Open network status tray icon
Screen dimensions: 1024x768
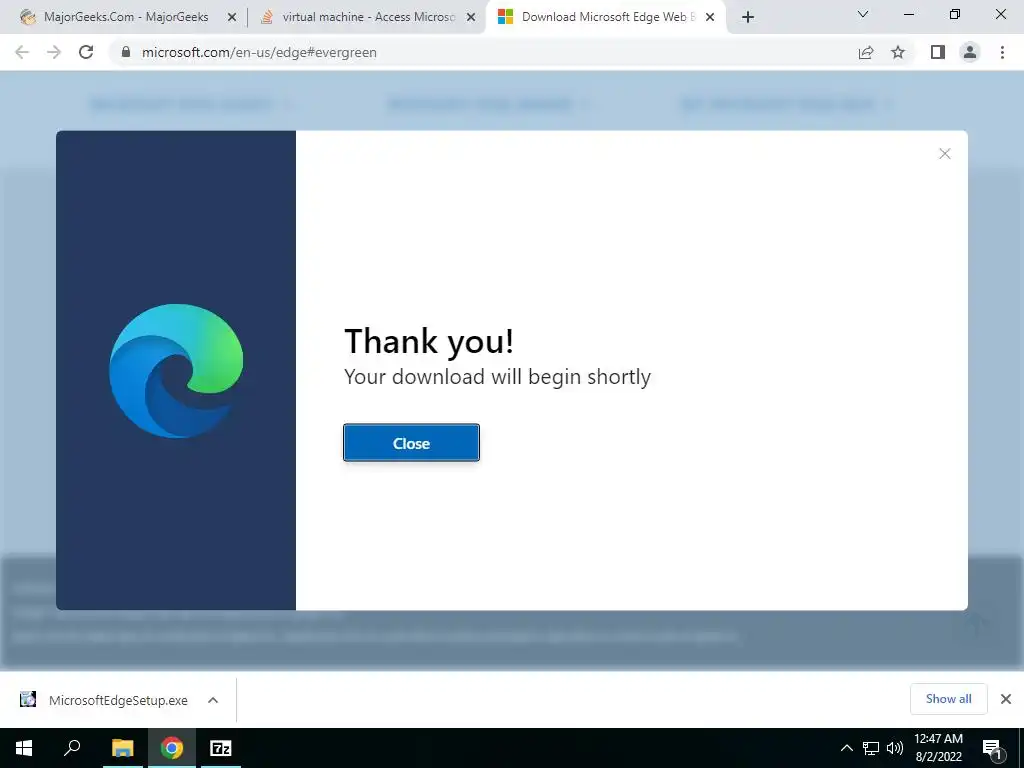pyautogui.click(x=871, y=748)
